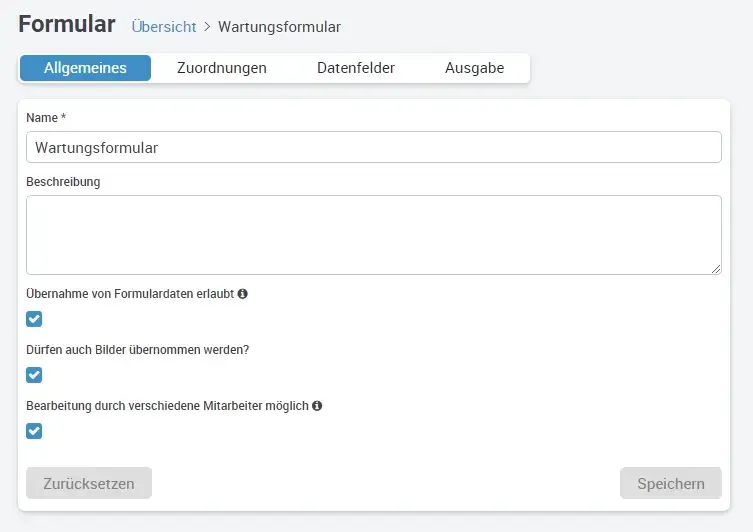Switch to the Zuordnungen tab
Screen dimensions: 753x532
(x=221, y=68)
